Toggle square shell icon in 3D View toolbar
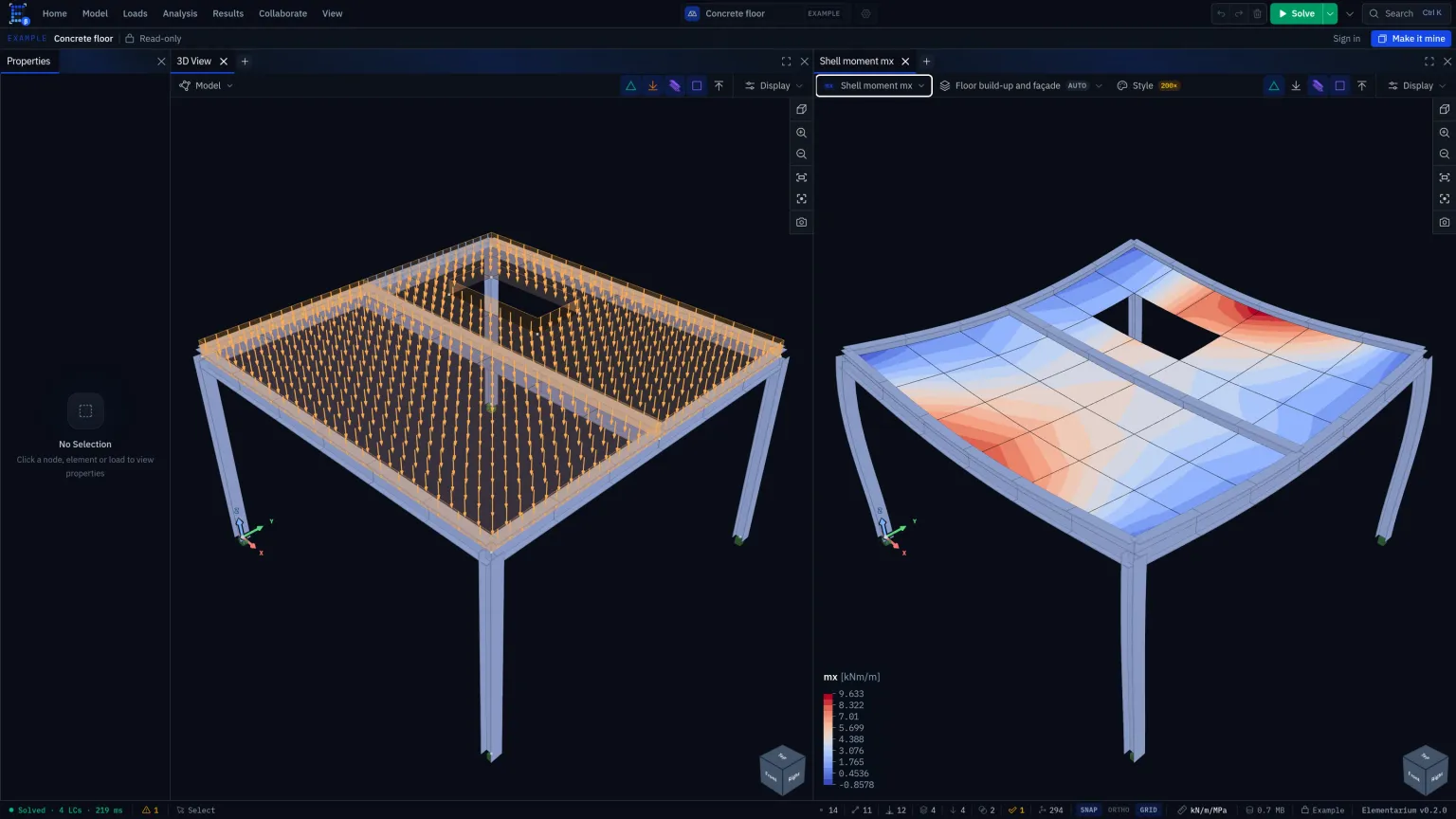Image resolution: width=1456 pixels, height=819 pixels. point(697,85)
